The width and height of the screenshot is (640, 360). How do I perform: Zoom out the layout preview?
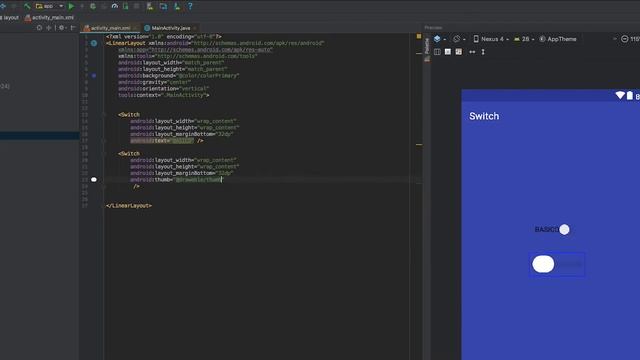tap(624, 39)
